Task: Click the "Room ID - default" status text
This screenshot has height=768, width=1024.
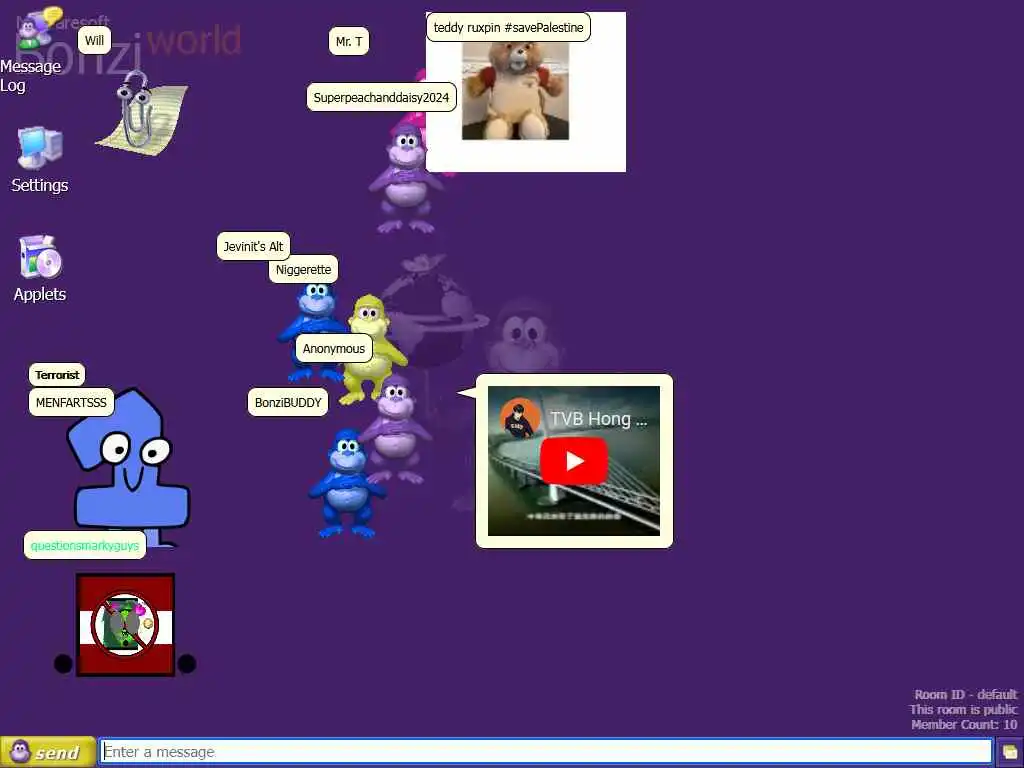Action: click(x=965, y=695)
